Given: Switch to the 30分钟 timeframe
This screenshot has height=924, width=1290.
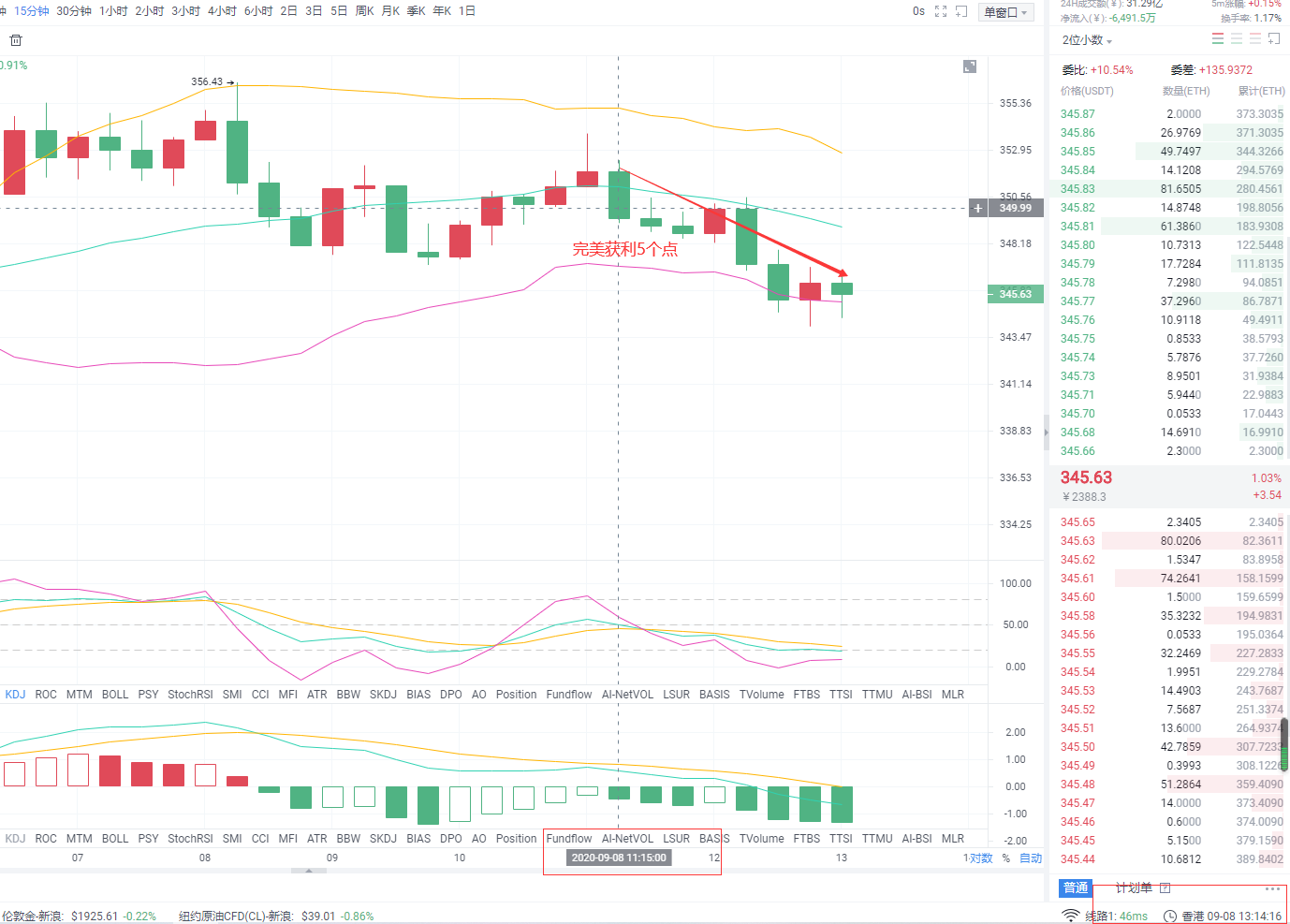Looking at the screenshot, I should coord(74,11).
